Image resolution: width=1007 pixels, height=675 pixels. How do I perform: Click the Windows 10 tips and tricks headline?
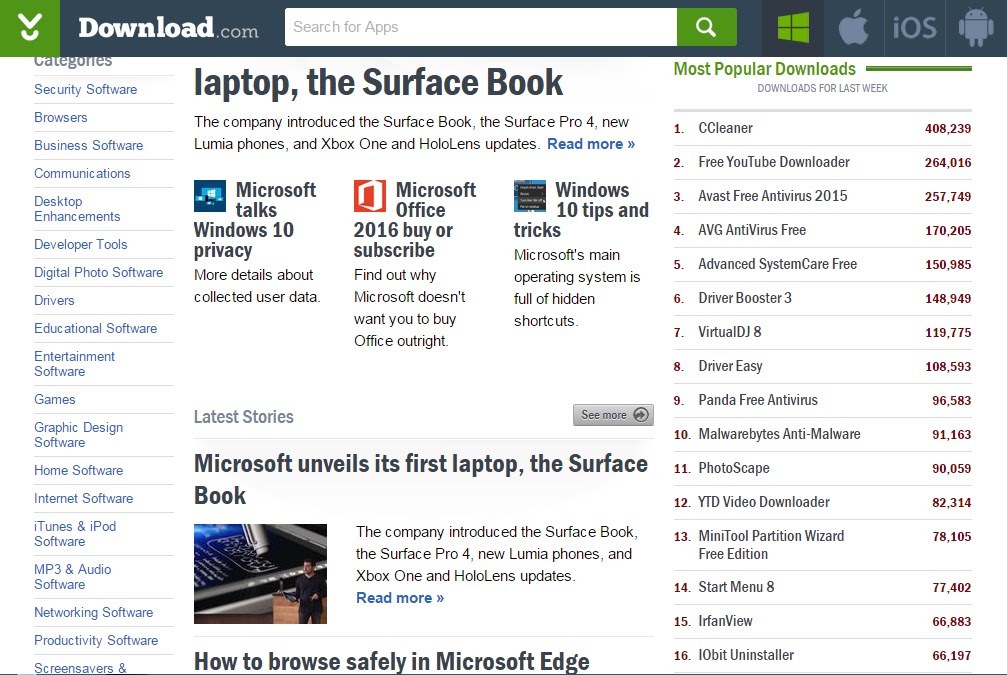[x=581, y=210]
